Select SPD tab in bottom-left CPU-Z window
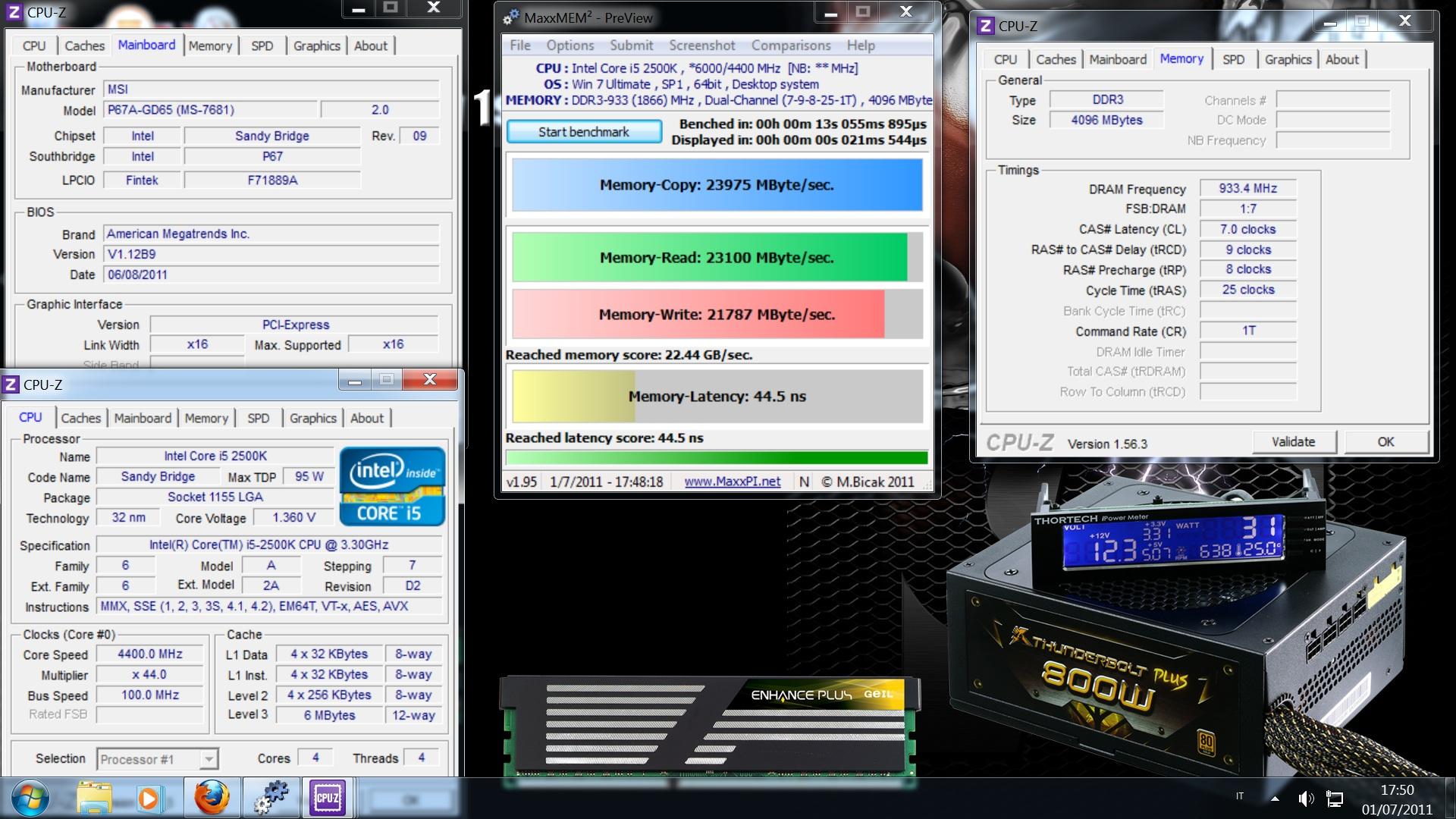 coord(258,419)
